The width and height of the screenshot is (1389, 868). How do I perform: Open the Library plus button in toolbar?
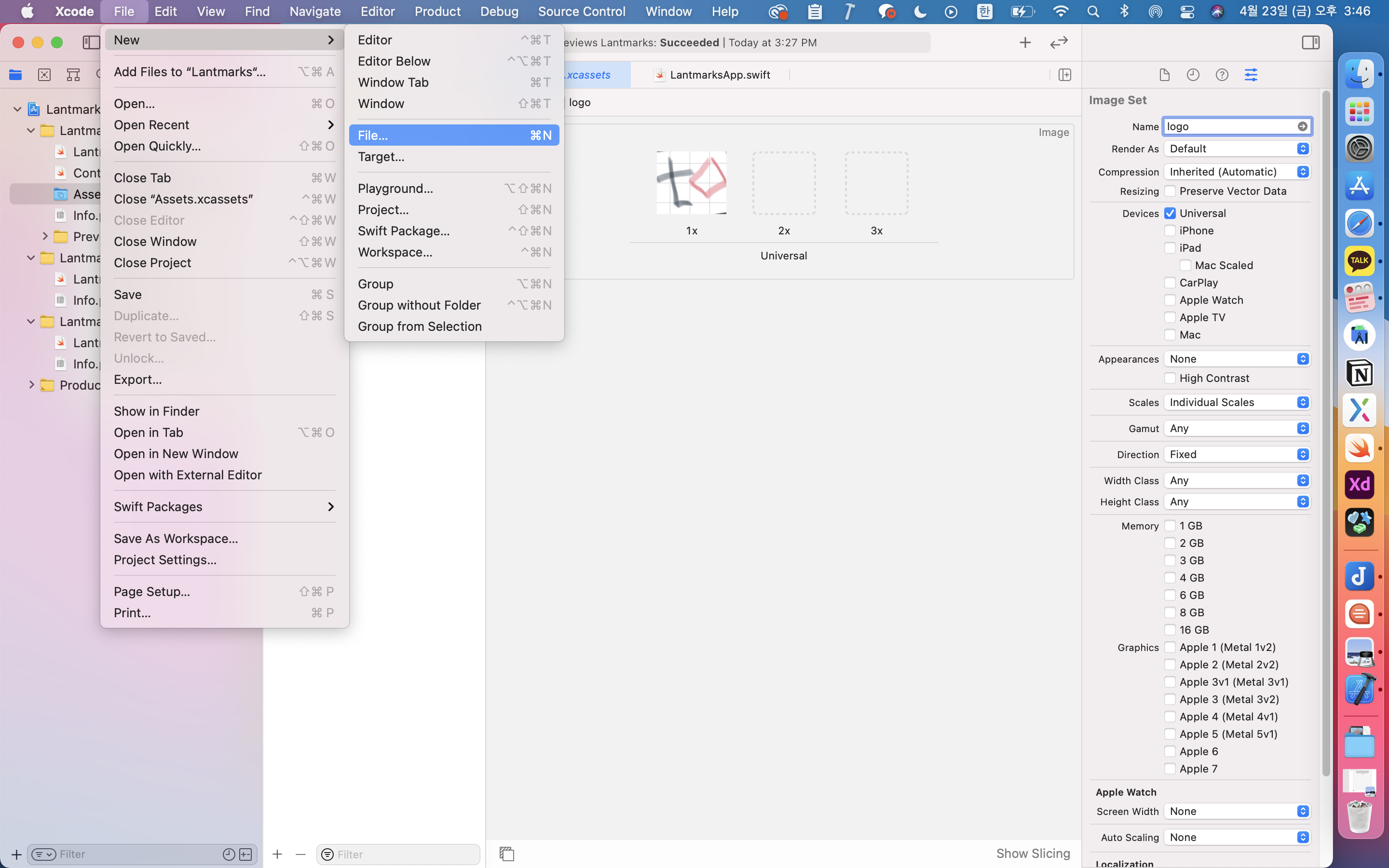tap(1025, 42)
